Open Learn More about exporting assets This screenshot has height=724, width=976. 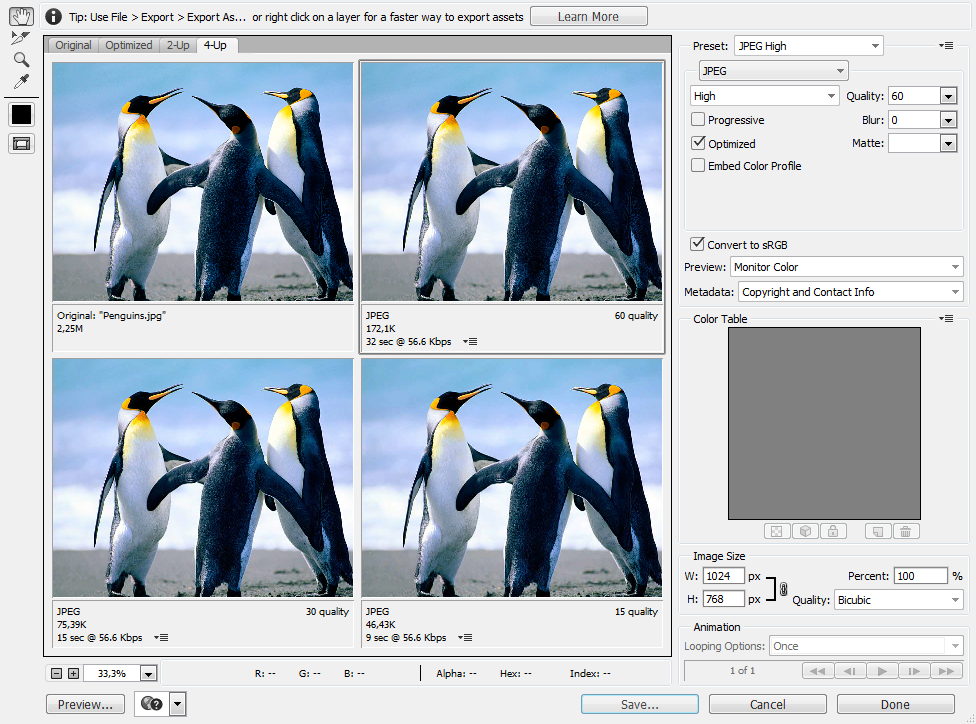(x=588, y=16)
